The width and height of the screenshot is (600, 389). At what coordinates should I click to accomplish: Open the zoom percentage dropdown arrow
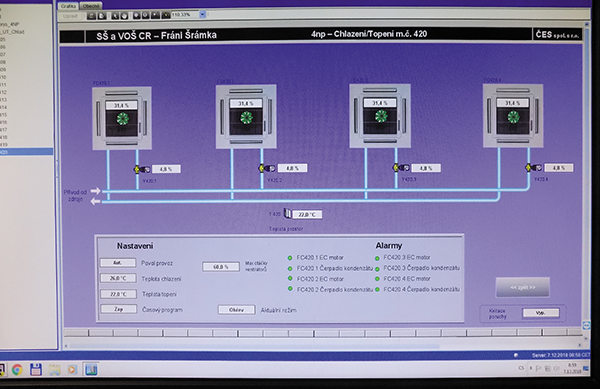coord(202,15)
